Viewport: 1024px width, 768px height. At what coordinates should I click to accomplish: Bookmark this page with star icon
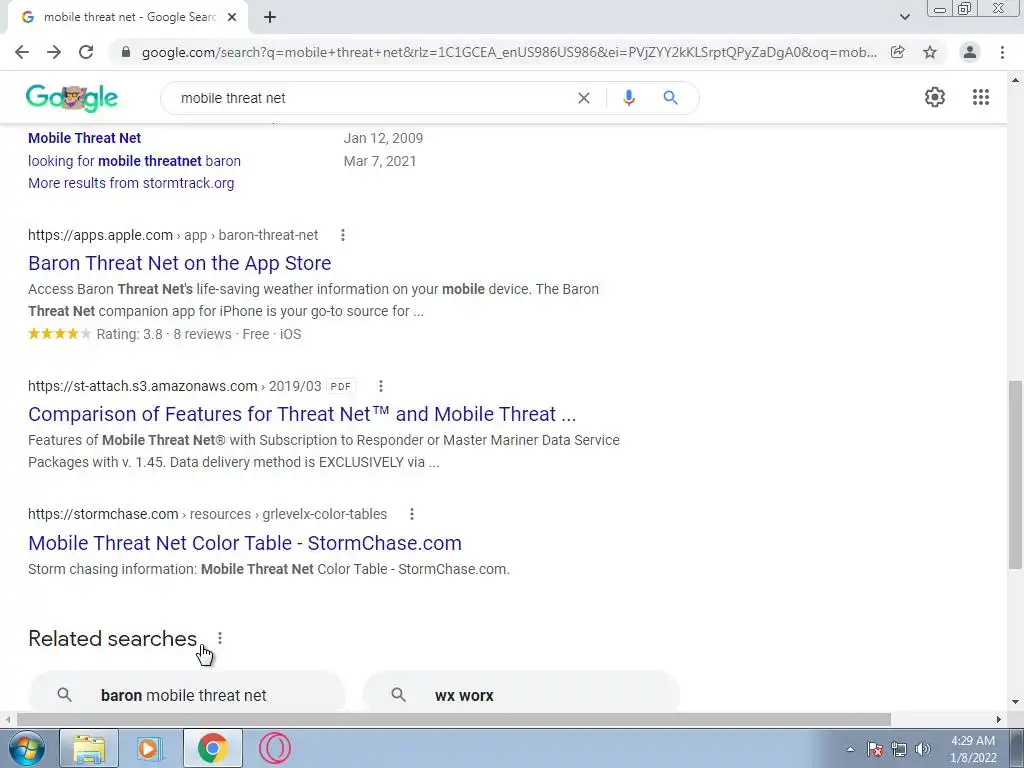tap(930, 52)
